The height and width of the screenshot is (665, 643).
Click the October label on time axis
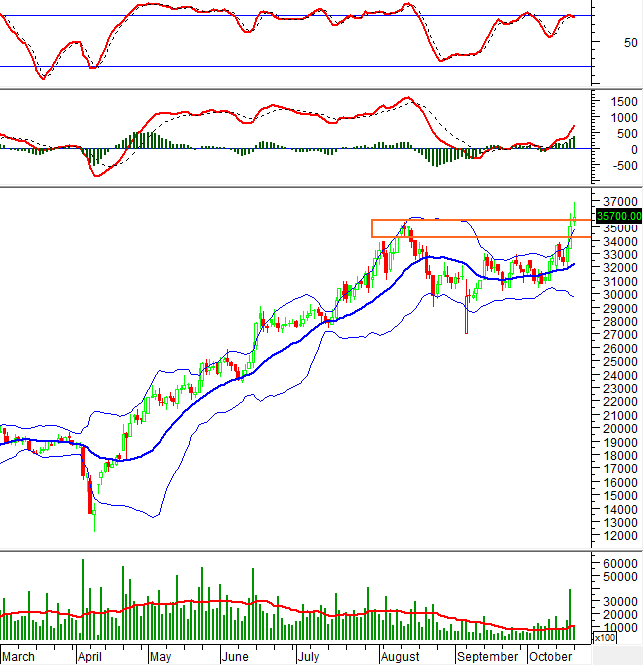pyautogui.click(x=549, y=657)
